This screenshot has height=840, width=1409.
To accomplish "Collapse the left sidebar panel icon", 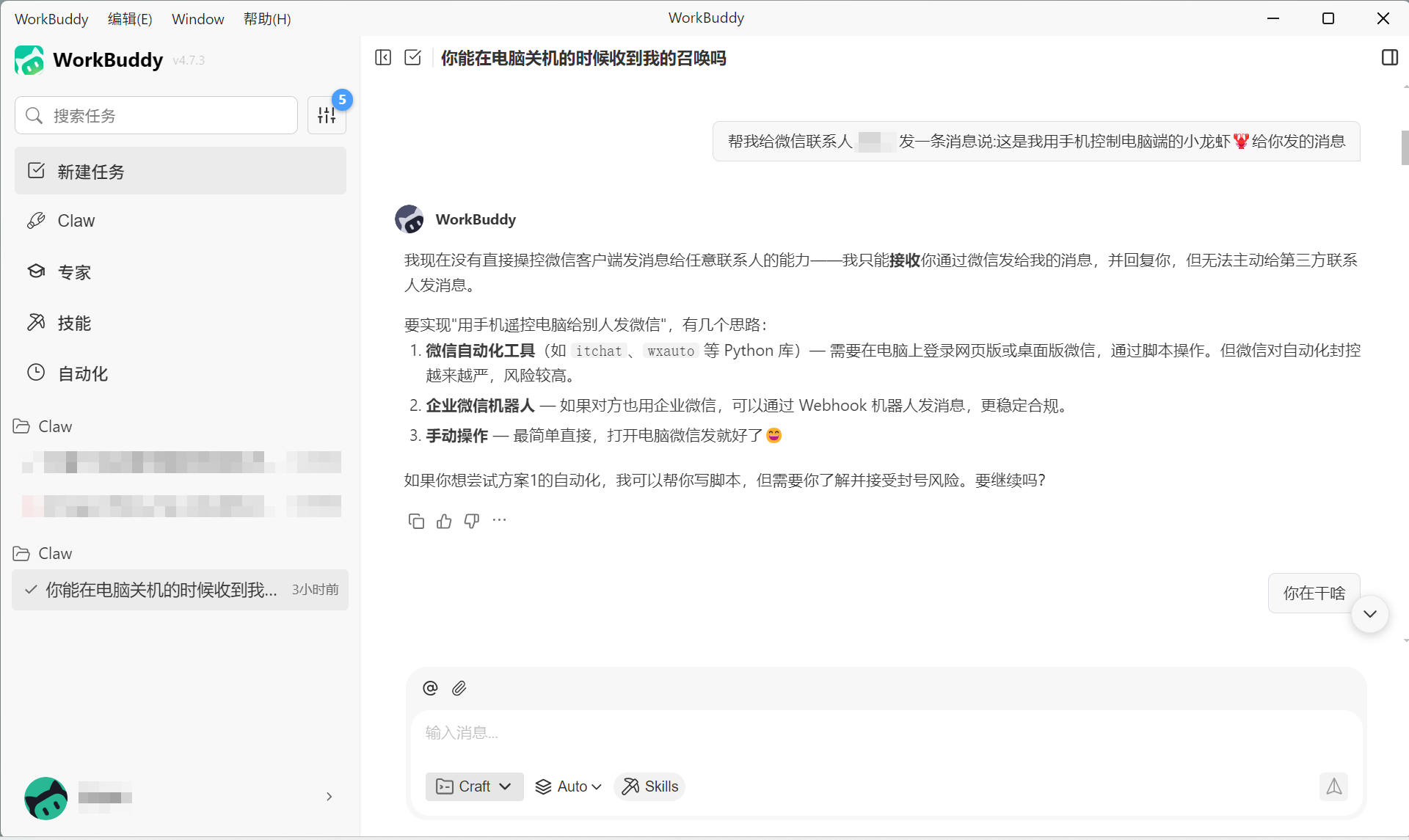I will point(383,57).
